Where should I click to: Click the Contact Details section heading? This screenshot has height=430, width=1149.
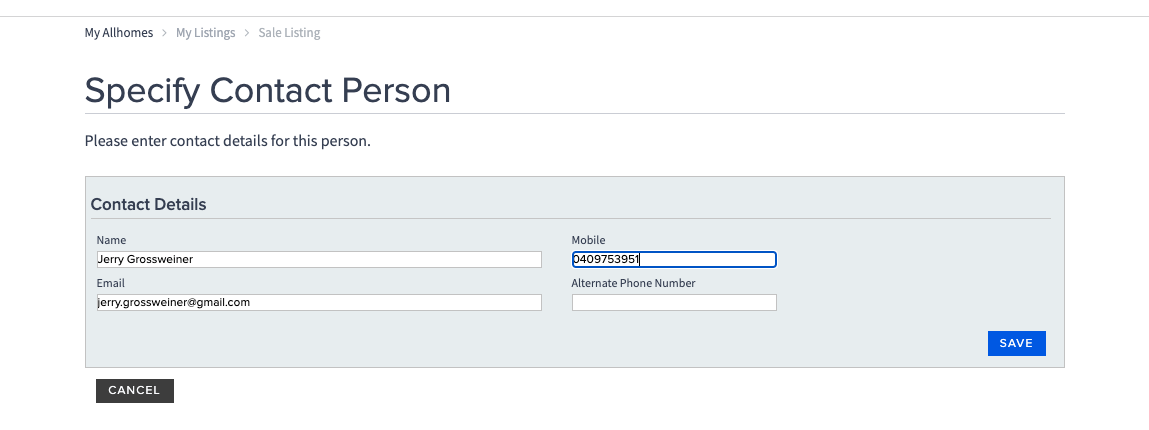click(x=148, y=205)
